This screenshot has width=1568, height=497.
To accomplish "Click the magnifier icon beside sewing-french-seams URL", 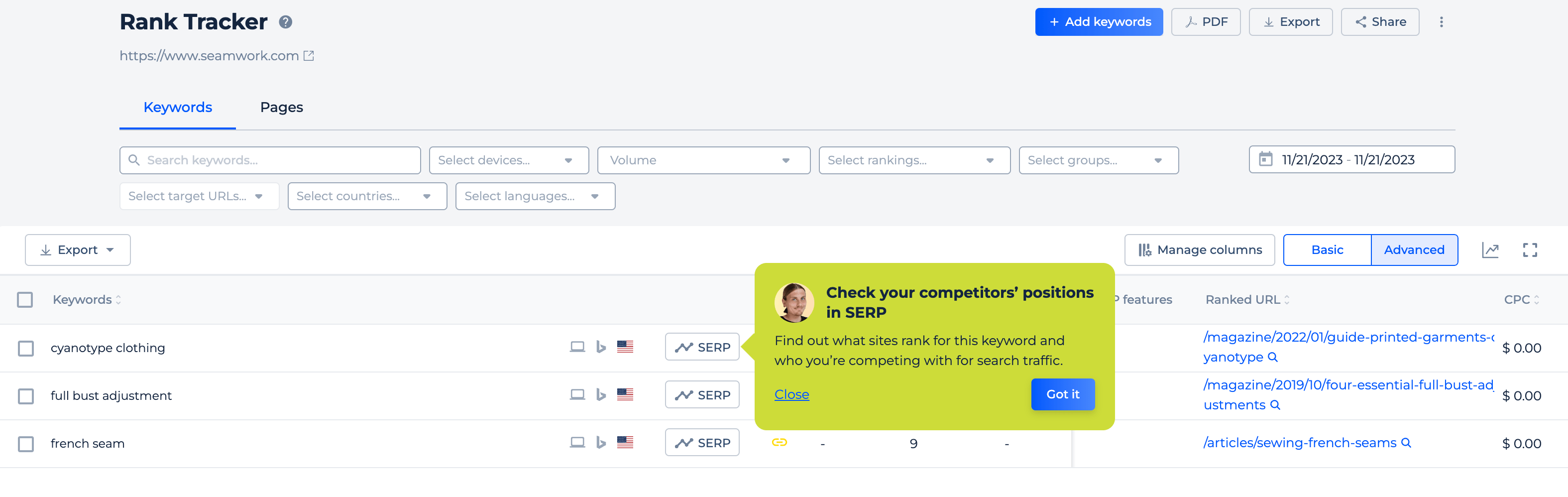I will [x=1406, y=443].
